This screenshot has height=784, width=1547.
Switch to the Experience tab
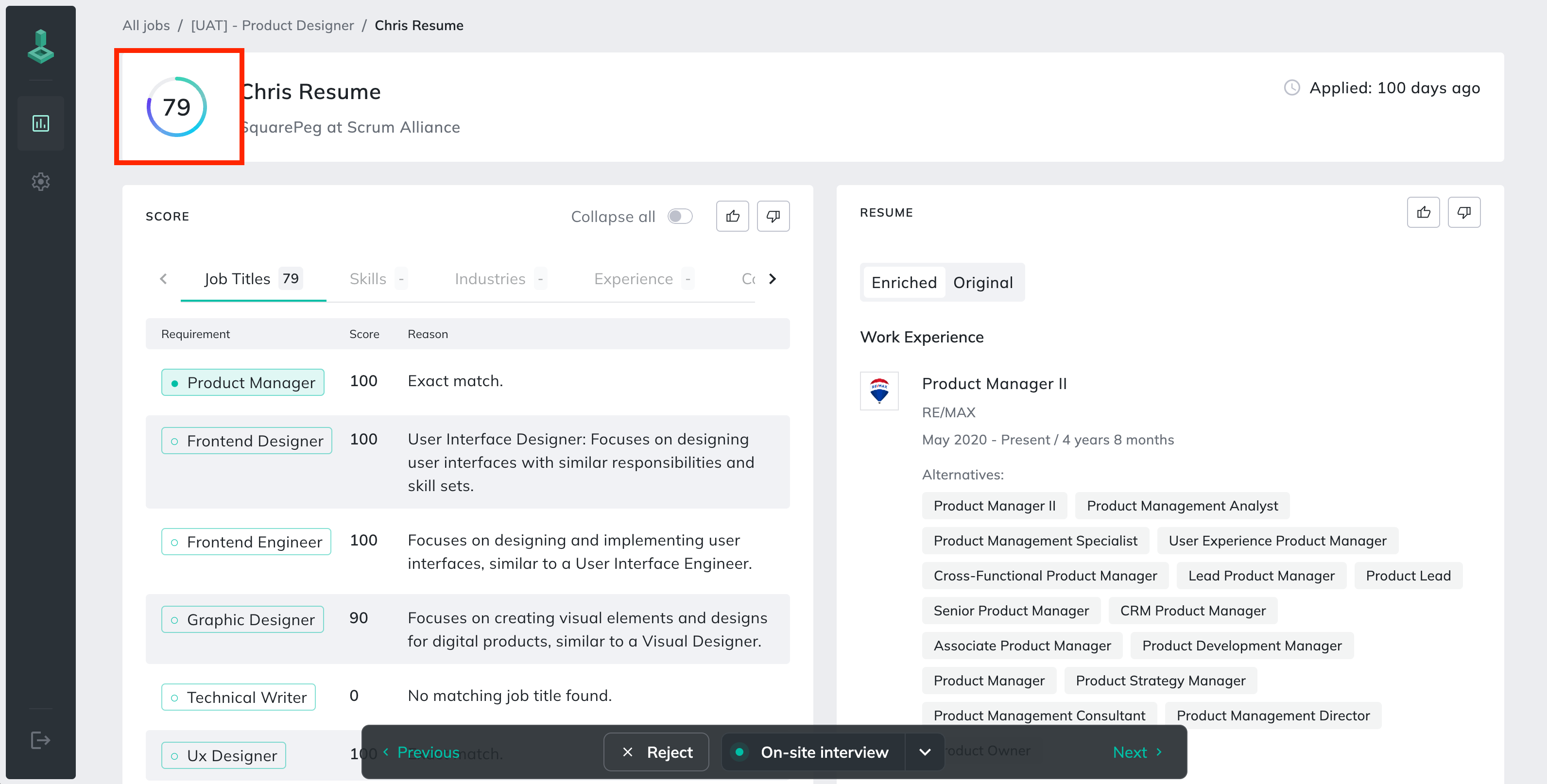click(x=644, y=279)
